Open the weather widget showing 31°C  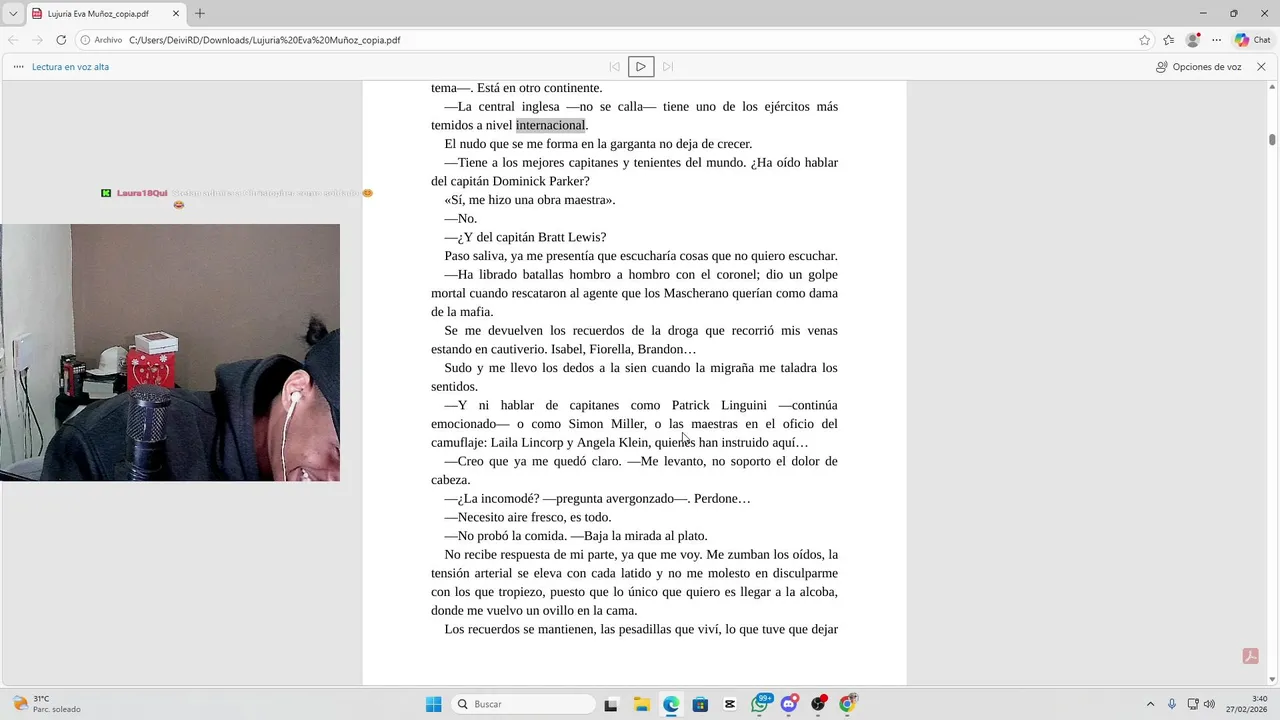point(45,704)
